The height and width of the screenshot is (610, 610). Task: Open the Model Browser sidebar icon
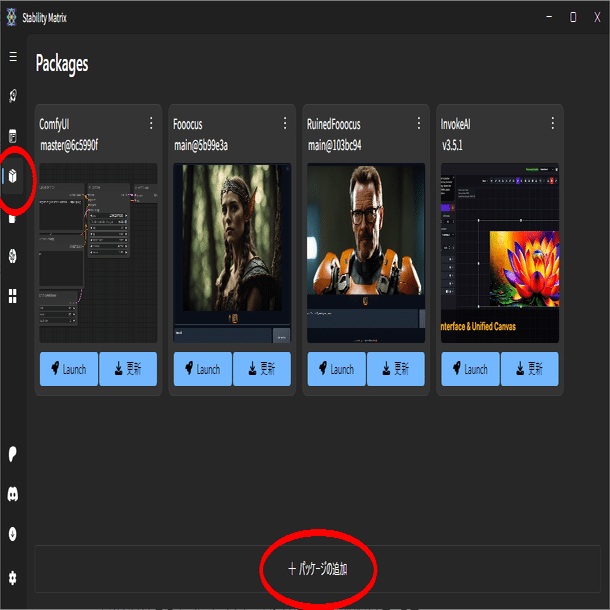pos(13,256)
